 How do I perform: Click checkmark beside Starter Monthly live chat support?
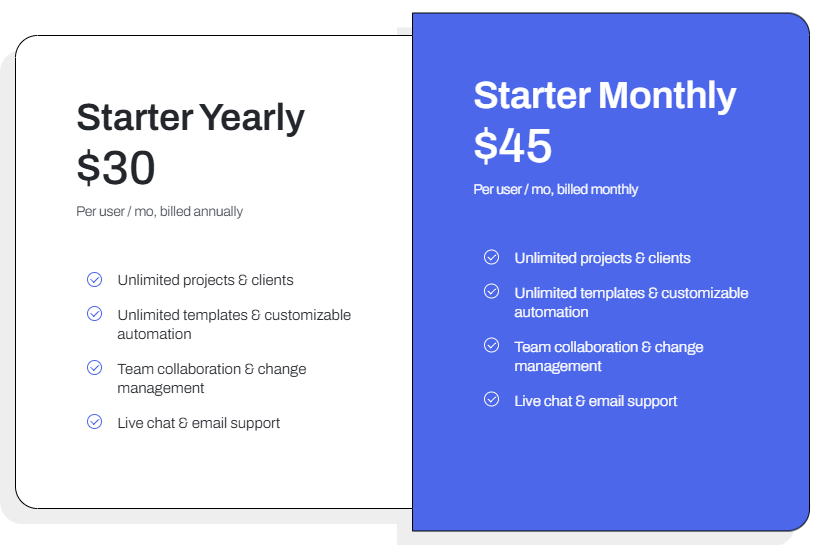pos(492,399)
